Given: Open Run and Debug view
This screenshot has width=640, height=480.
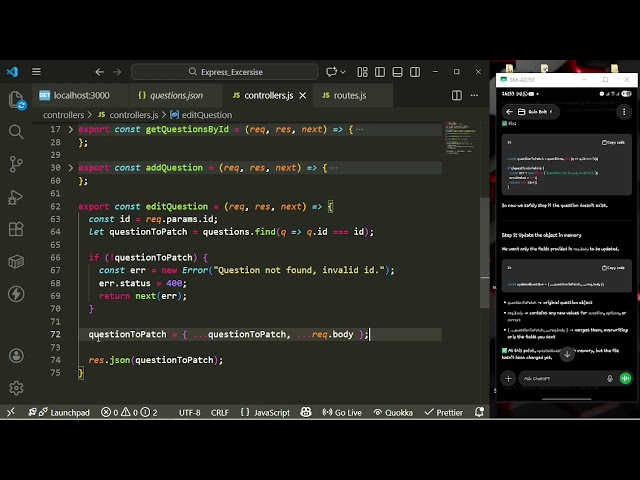Looking at the screenshot, I should (16, 197).
